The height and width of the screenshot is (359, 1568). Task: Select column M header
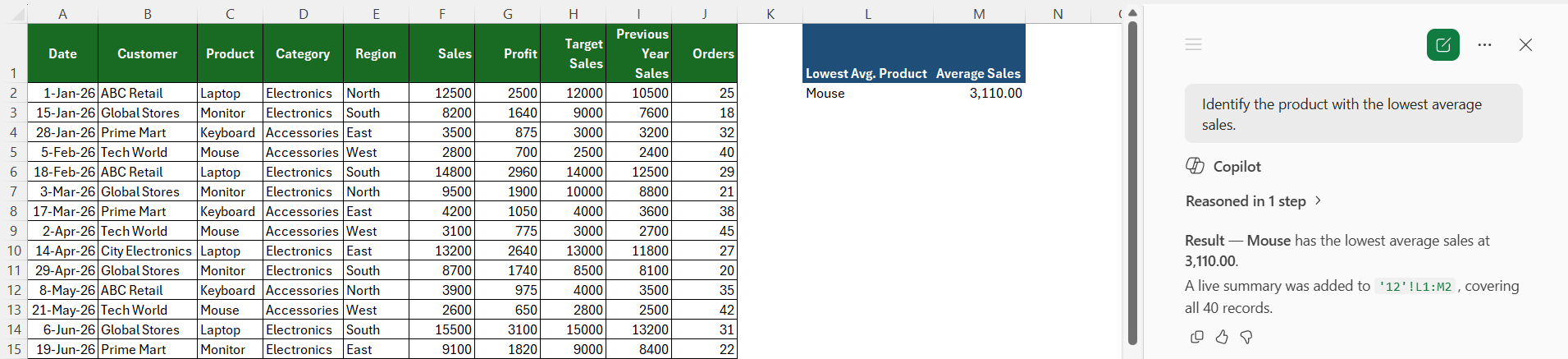979,14
